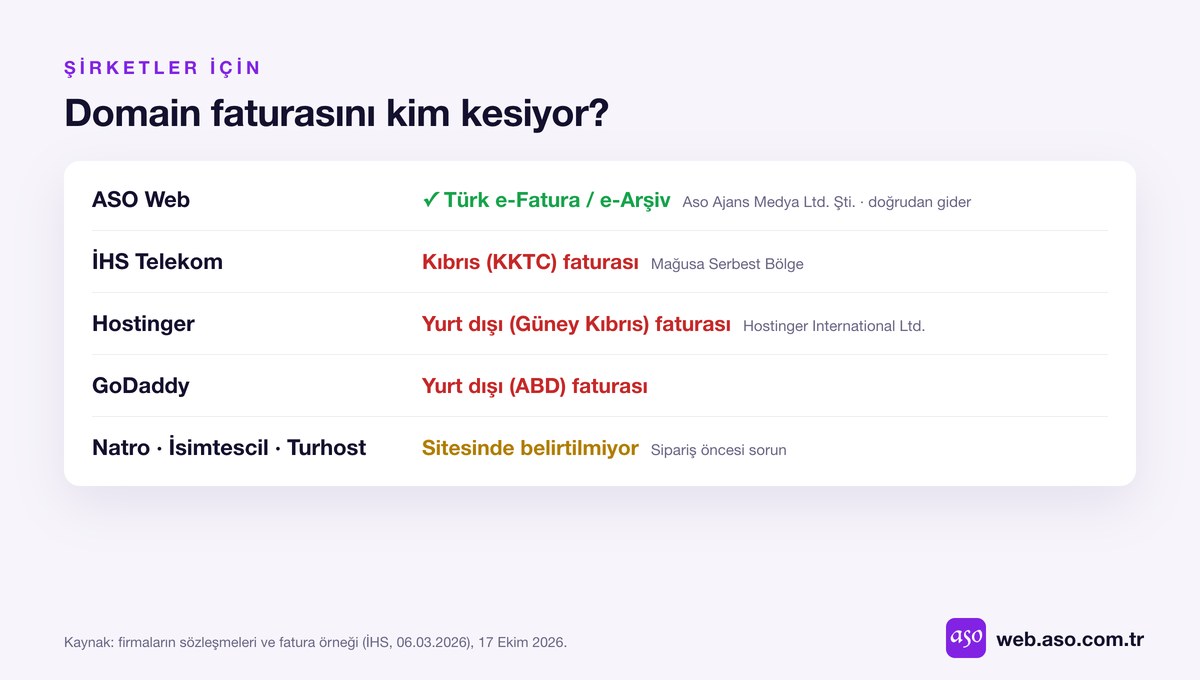Click the 'Yurt dışı (ABD) faturası' text
Viewport: 1200px width, 680px height.
[535, 386]
